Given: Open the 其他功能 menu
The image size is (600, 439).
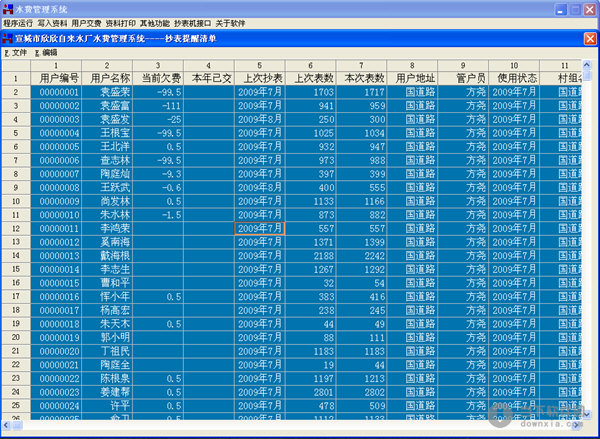Looking at the screenshot, I should point(155,23).
